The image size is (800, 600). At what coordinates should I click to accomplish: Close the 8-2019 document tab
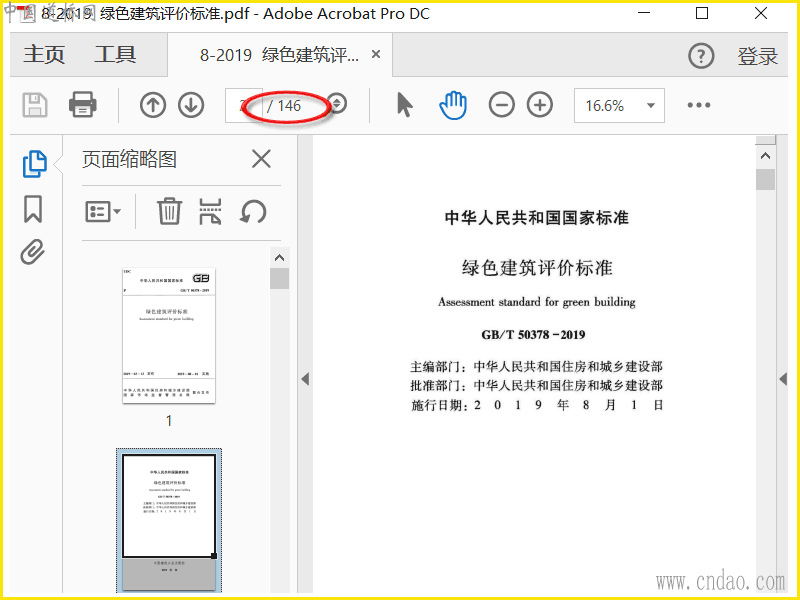click(376, 54)
